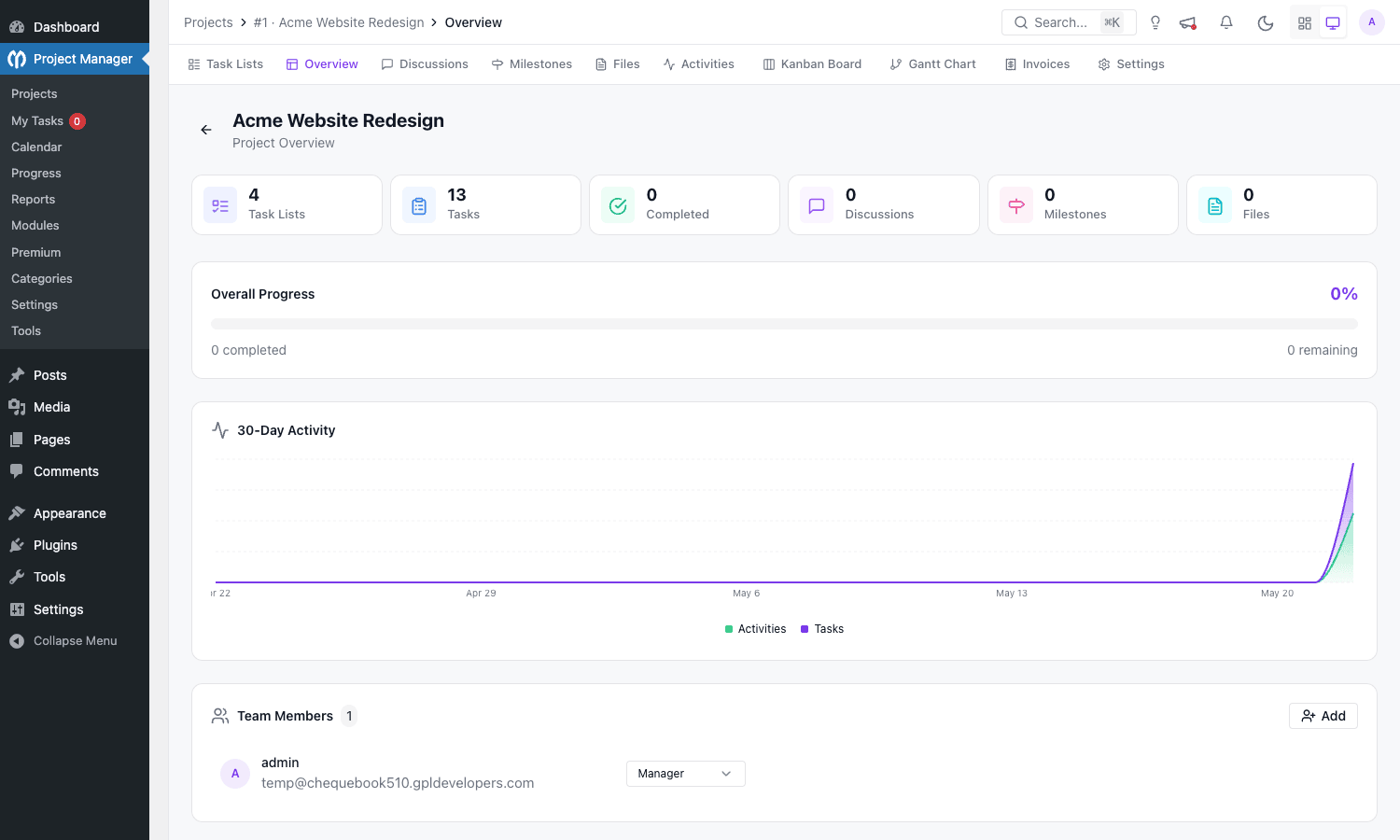This screenshot has height=840, width=1400.
Task: Open Progress in sidebar submenu
Action: 75,174
